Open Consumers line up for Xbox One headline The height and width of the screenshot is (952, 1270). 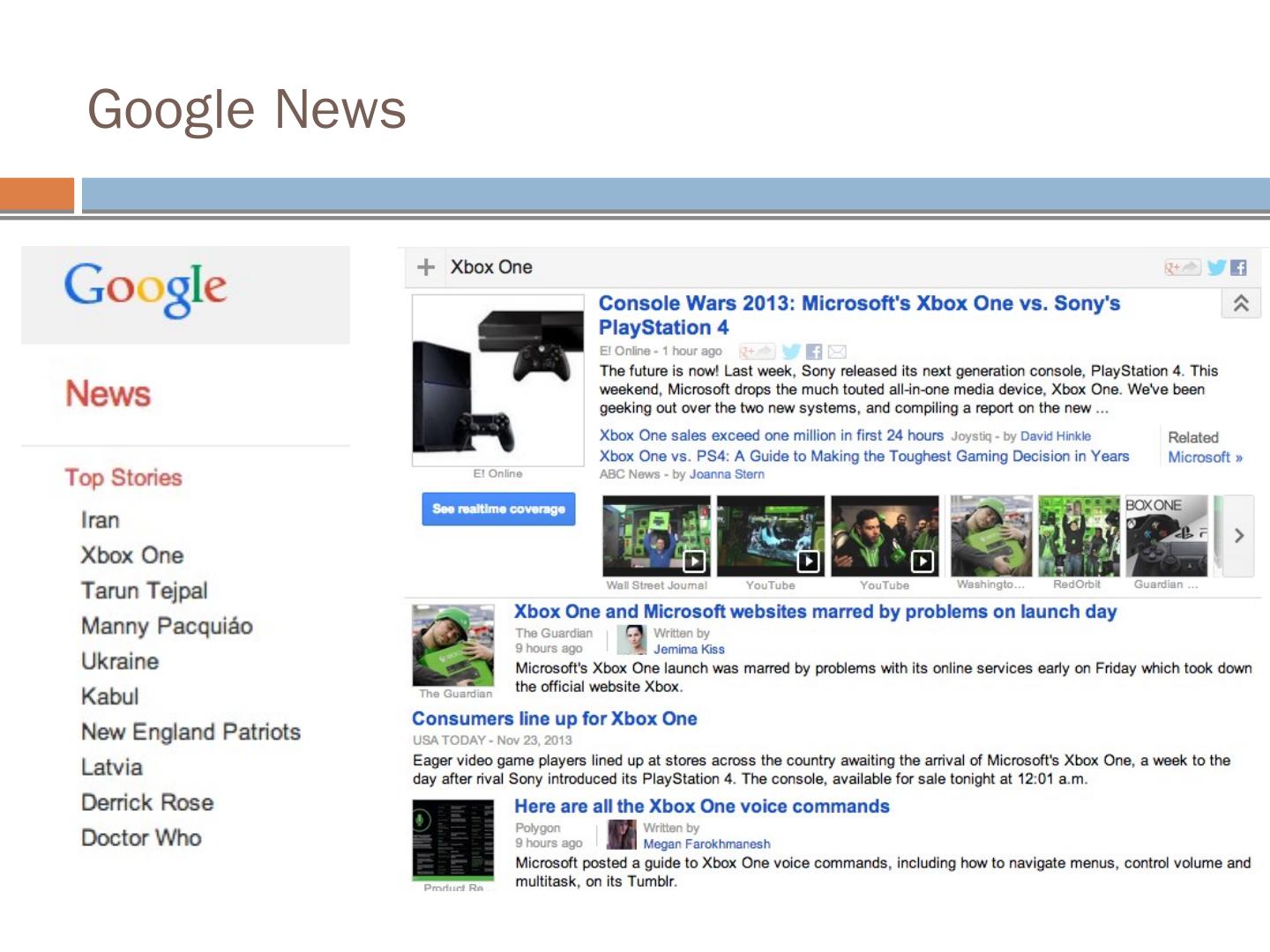pos(555,719)
